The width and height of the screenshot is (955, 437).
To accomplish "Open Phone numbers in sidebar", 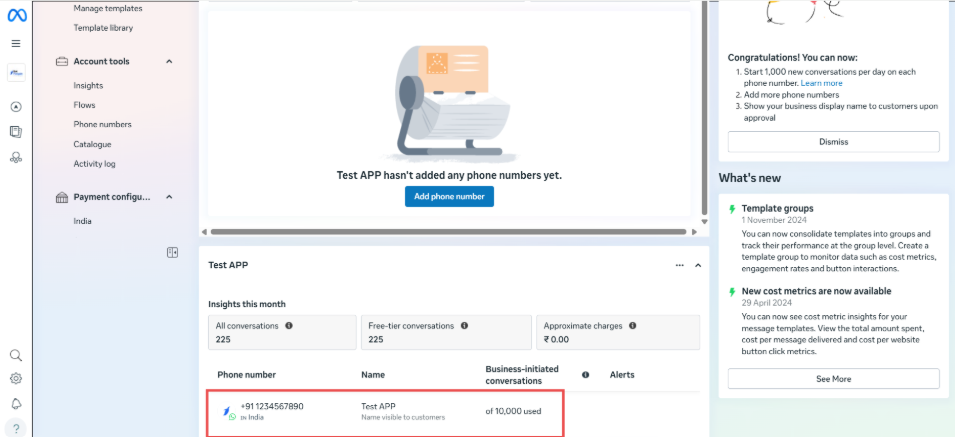I will 102,125.
